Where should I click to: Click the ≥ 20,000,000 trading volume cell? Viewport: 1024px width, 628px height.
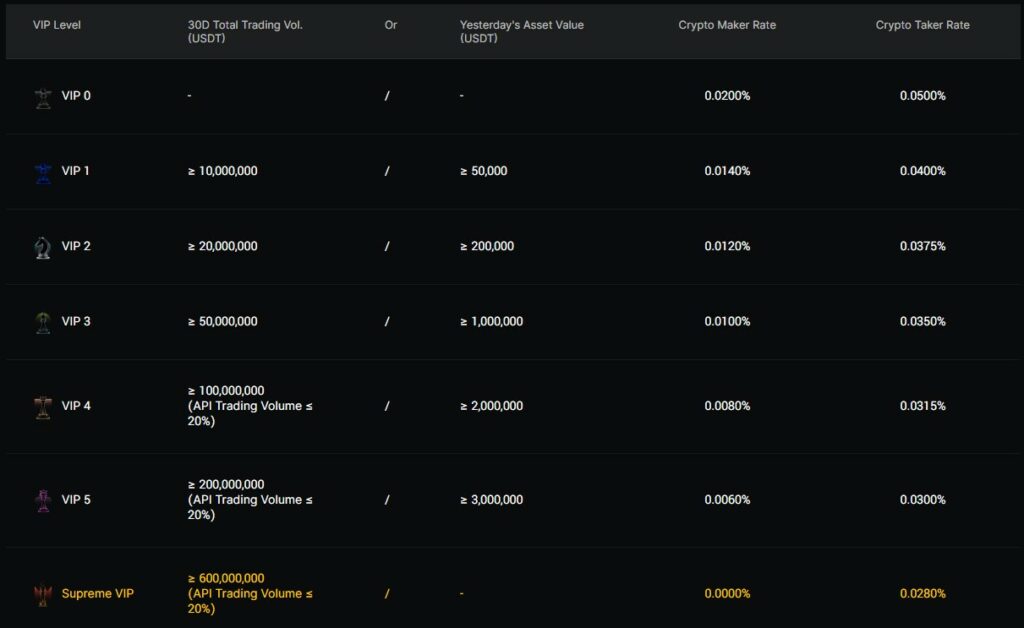click(x=223, y=246)
